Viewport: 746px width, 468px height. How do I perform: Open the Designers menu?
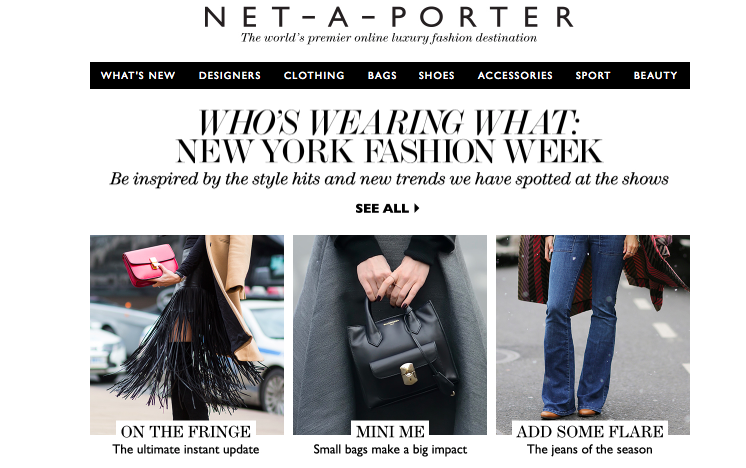pyautogui.click(x=230, y=76)
